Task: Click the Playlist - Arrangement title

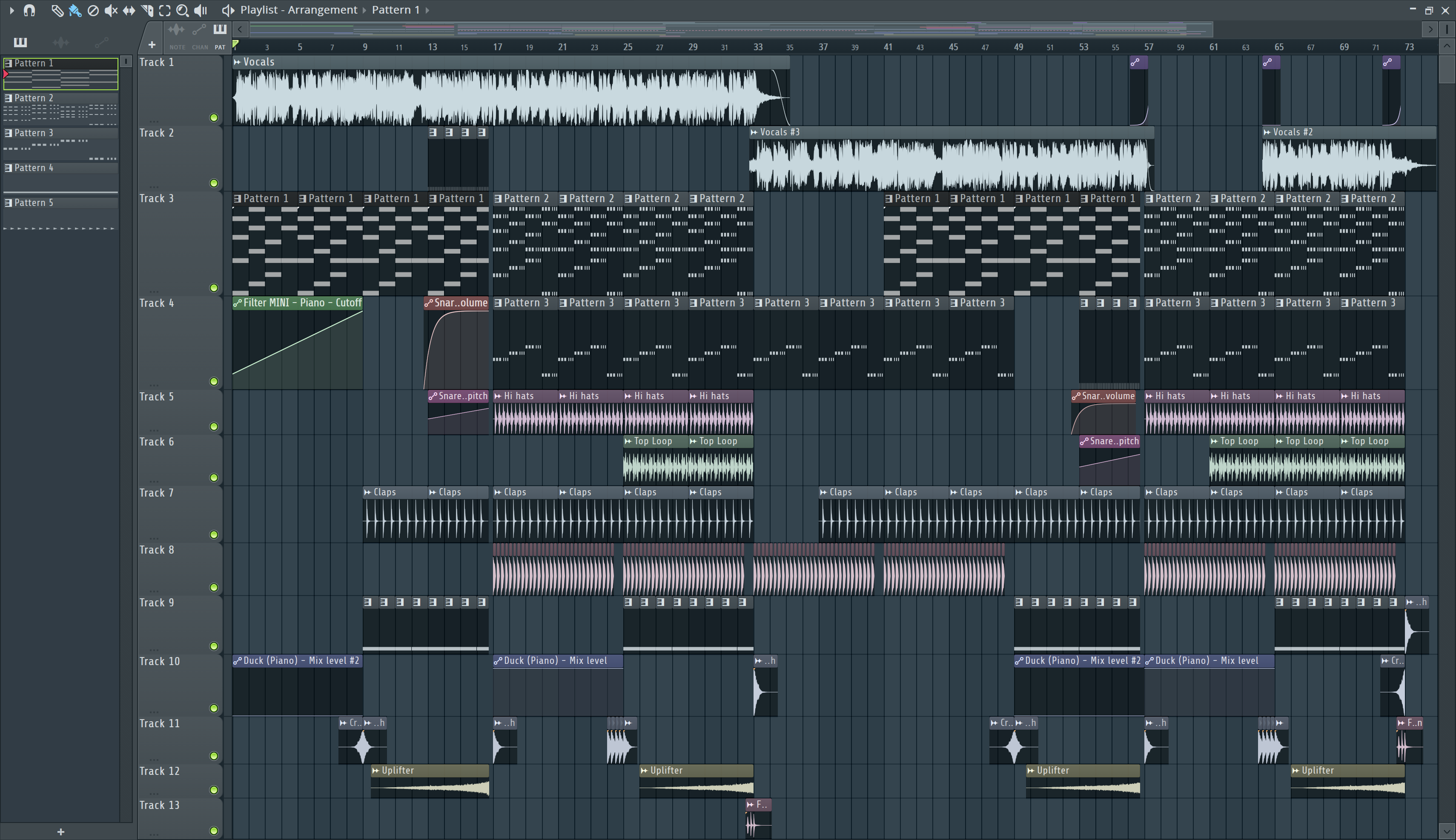Action: tap(299, 10)
